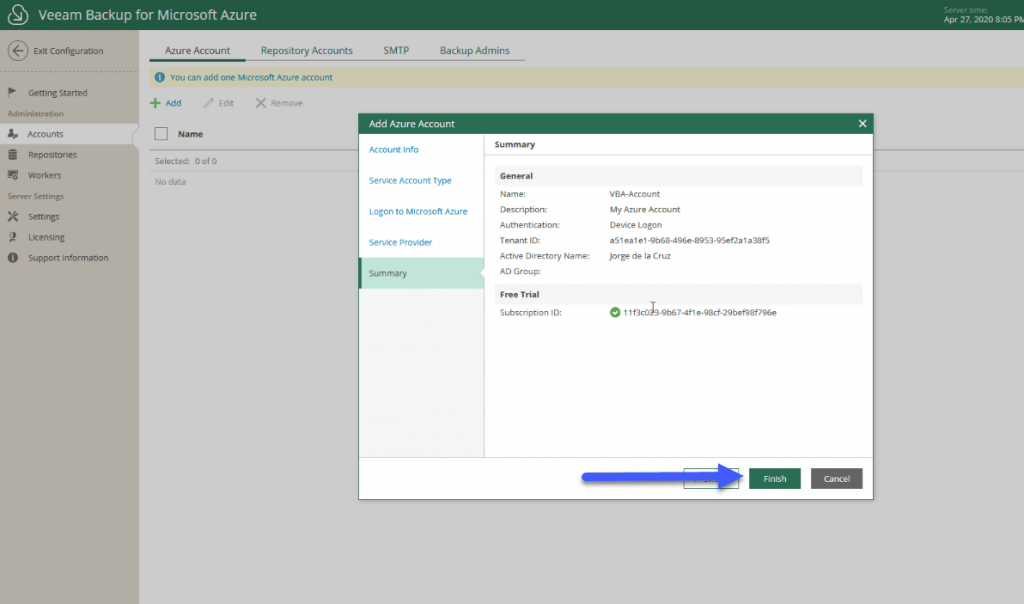Click the description 'My Azure Account'
1024x604 pixels.
pyautogui.click(x=645, y=210)
